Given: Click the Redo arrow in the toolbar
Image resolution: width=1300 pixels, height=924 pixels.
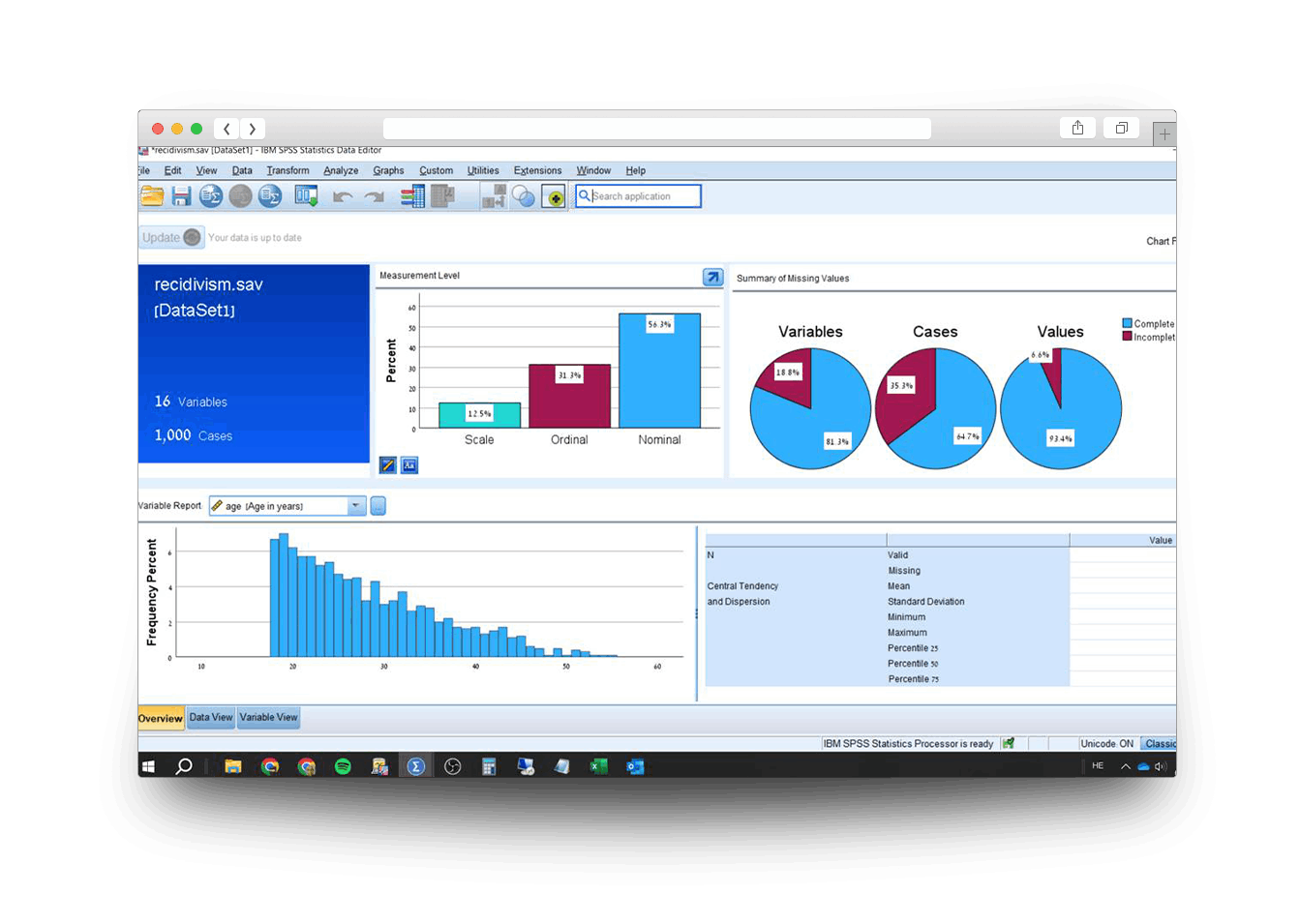Looking at the screenshot, I should click(x=374, y=196).
